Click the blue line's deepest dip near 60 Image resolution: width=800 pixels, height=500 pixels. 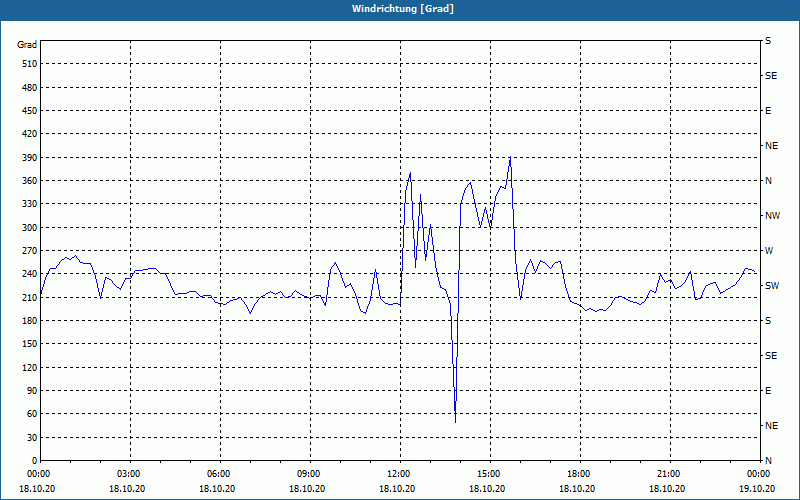455,422
